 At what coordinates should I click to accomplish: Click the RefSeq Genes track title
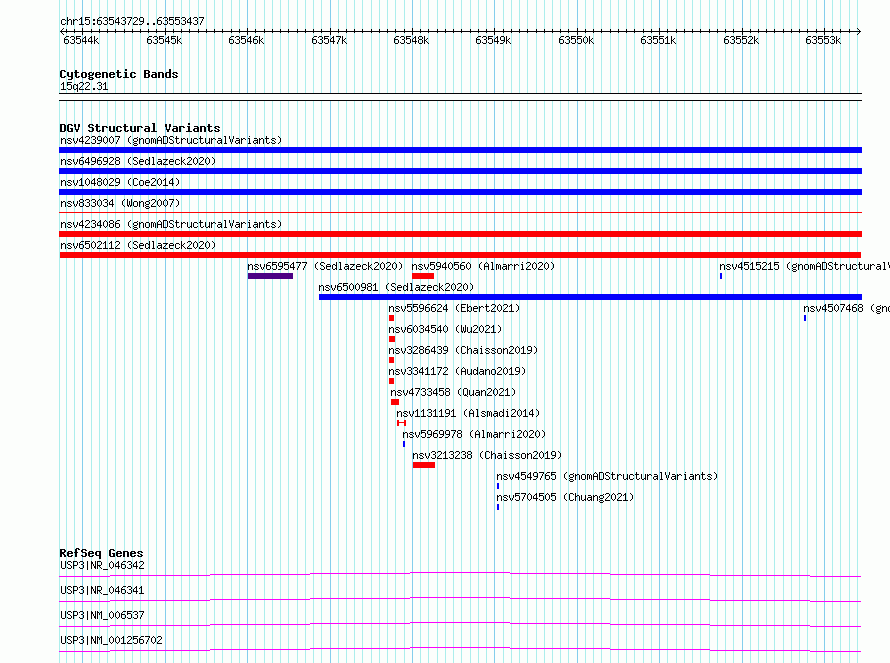tap(101, 553)
